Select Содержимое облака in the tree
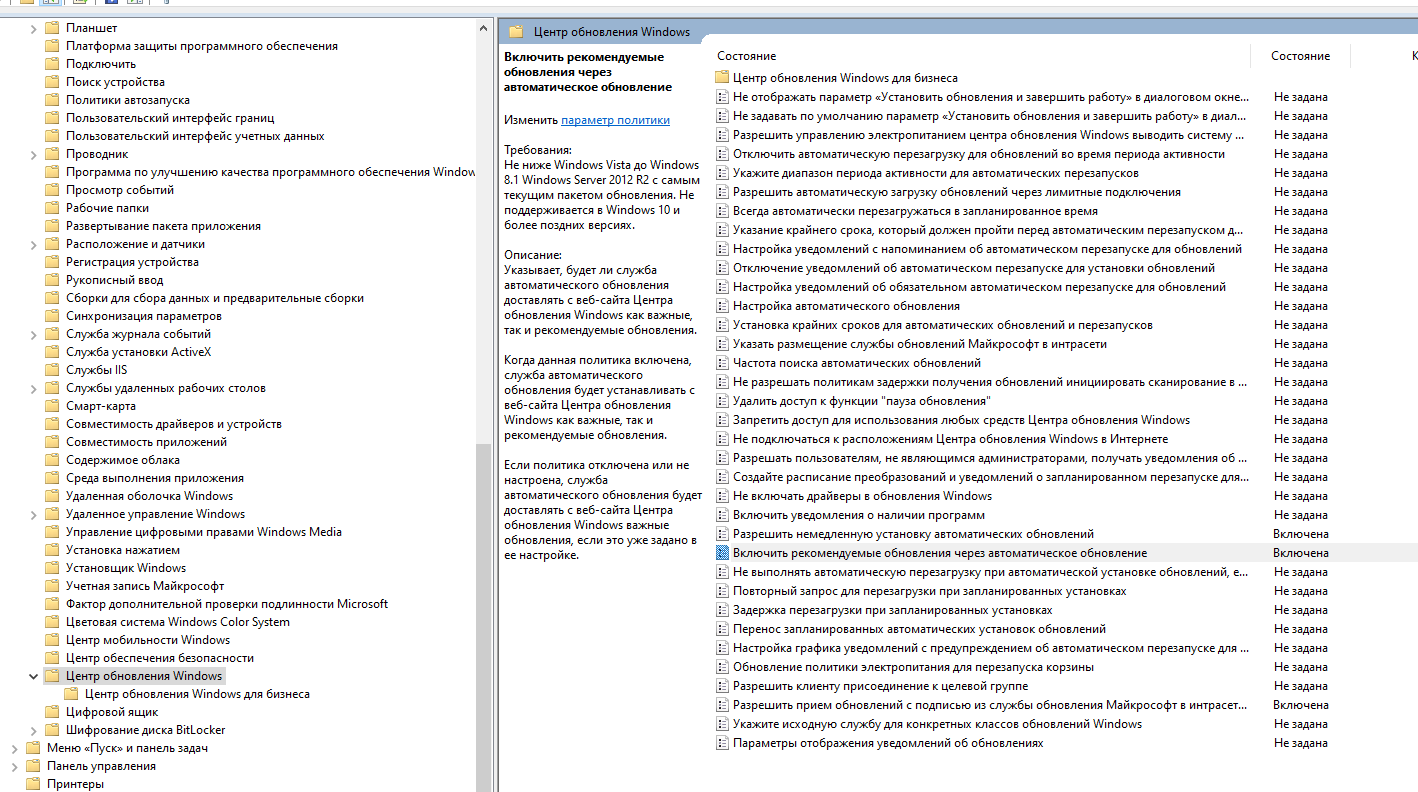 point(123,460)
